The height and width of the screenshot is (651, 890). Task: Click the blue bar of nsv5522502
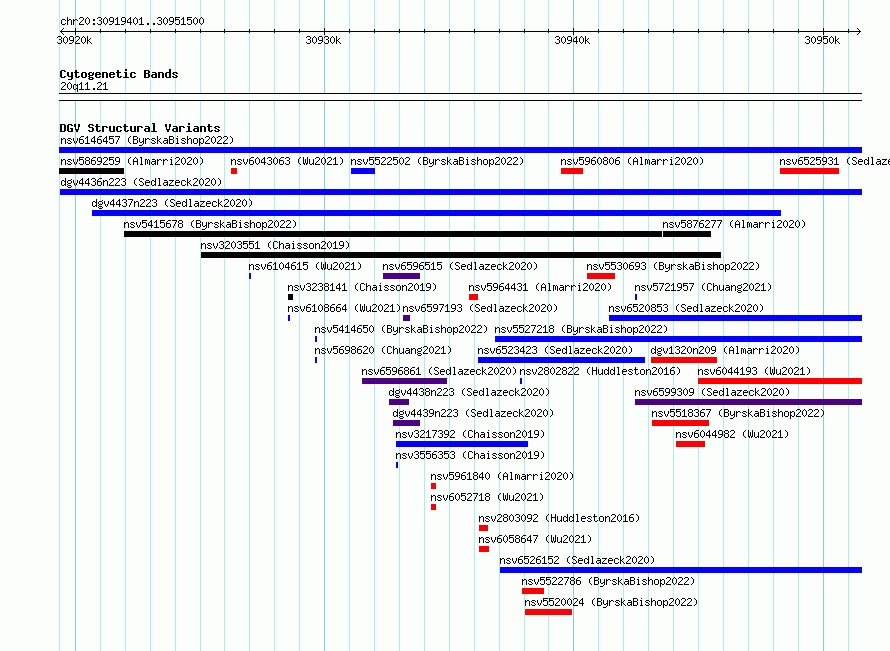[x=363, y=171]
